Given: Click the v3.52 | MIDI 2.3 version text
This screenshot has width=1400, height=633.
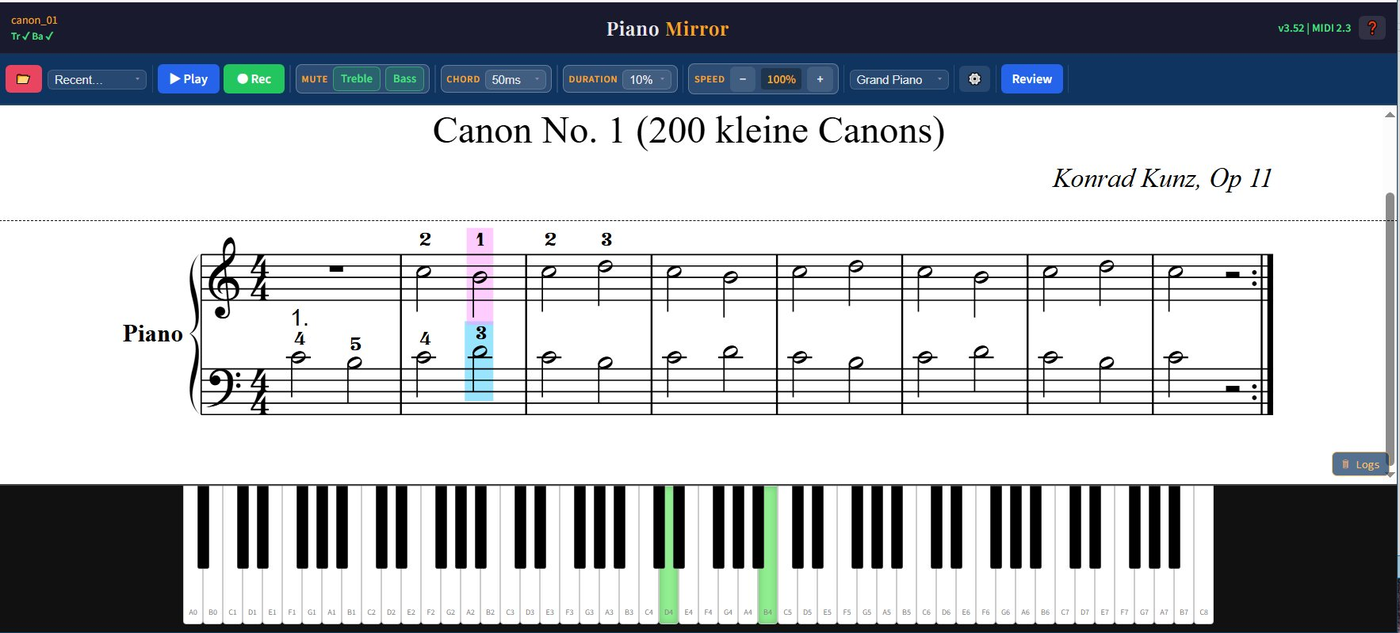Looking at the screenshot, I should point(1314,28).
